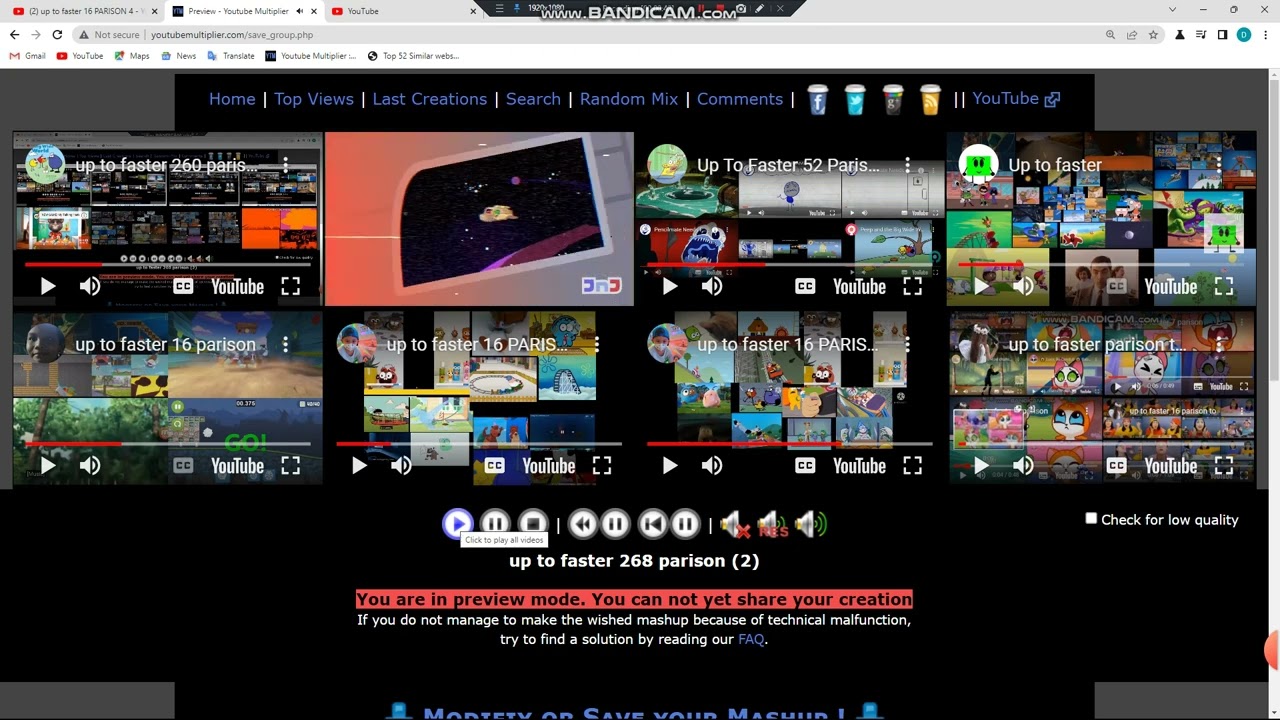Open the Facebook share icon
This screenshot has width=1280, height=720.
tap(818, 99)
